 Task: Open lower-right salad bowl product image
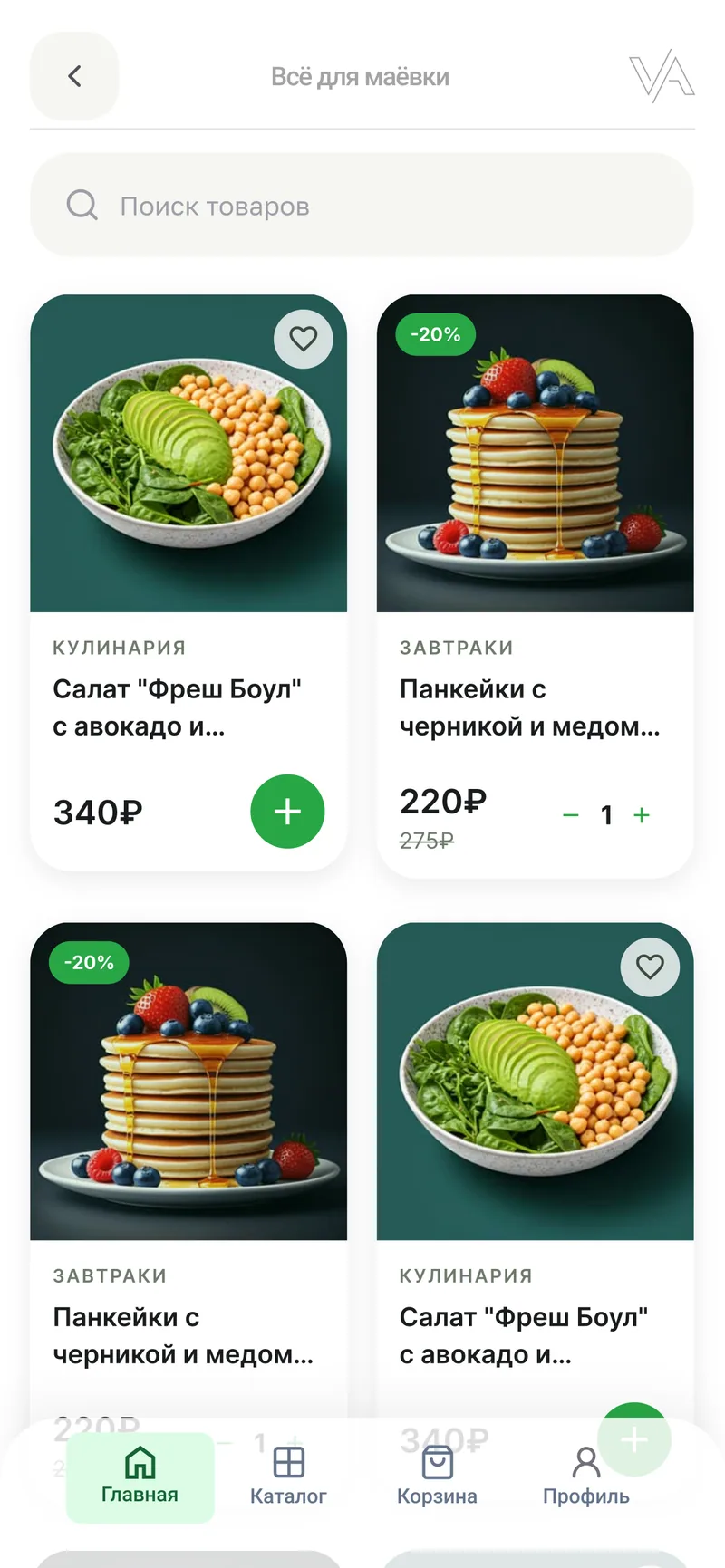tap(536, 1081)
